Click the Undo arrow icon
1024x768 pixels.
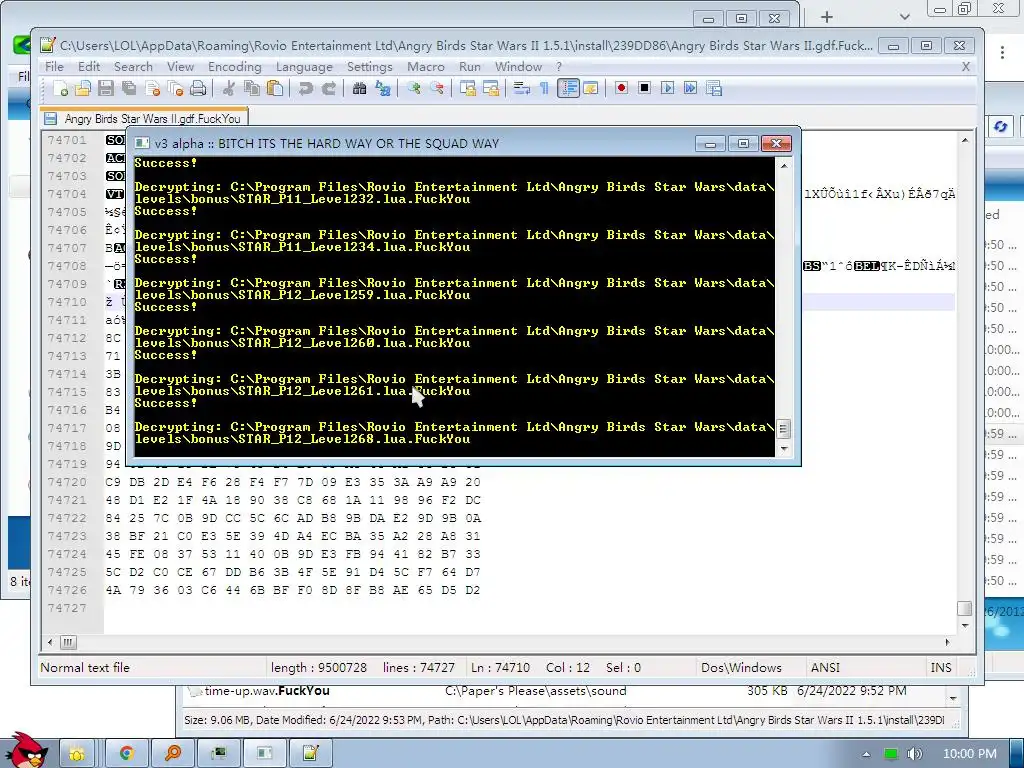pyautogui.click(x=305, y=88)
